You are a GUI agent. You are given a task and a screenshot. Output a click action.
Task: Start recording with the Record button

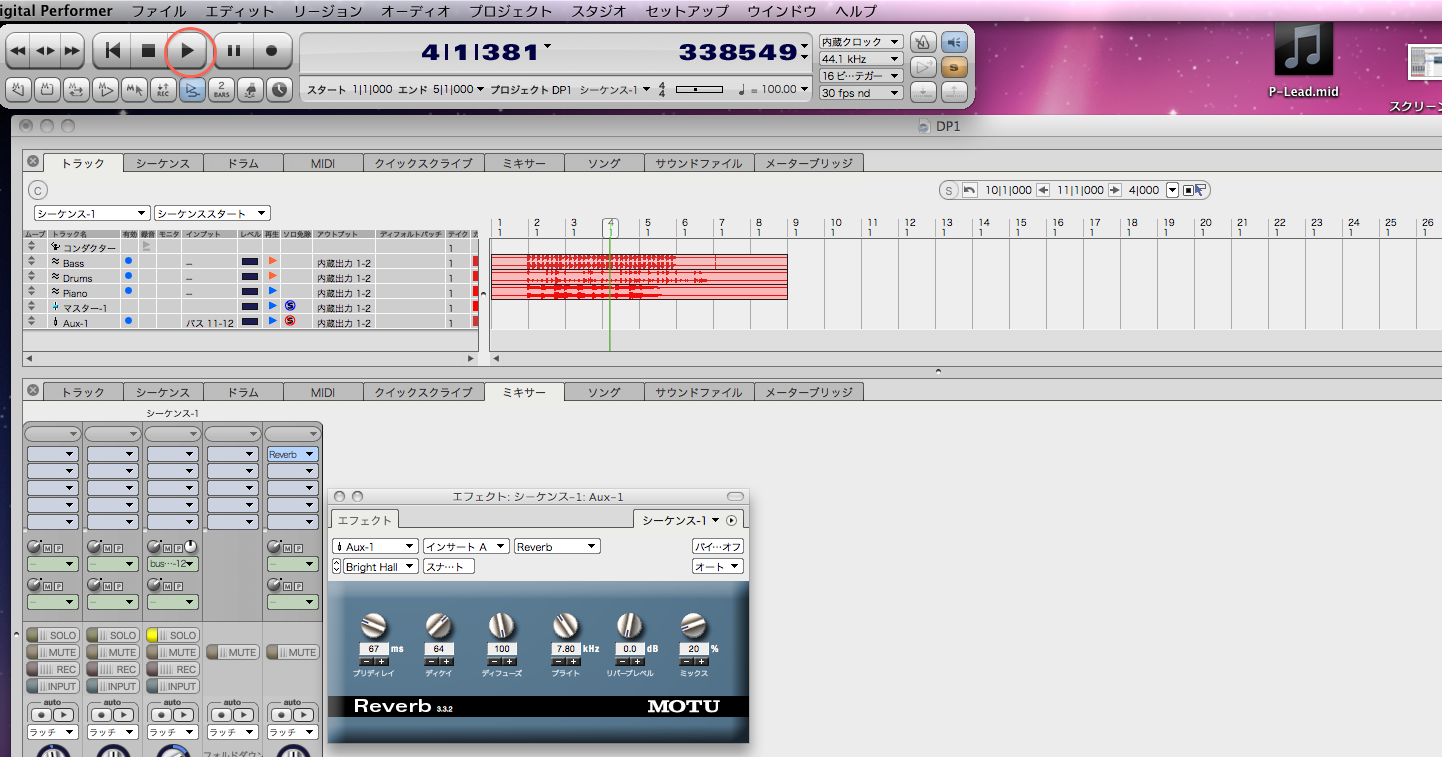point(271,50)
